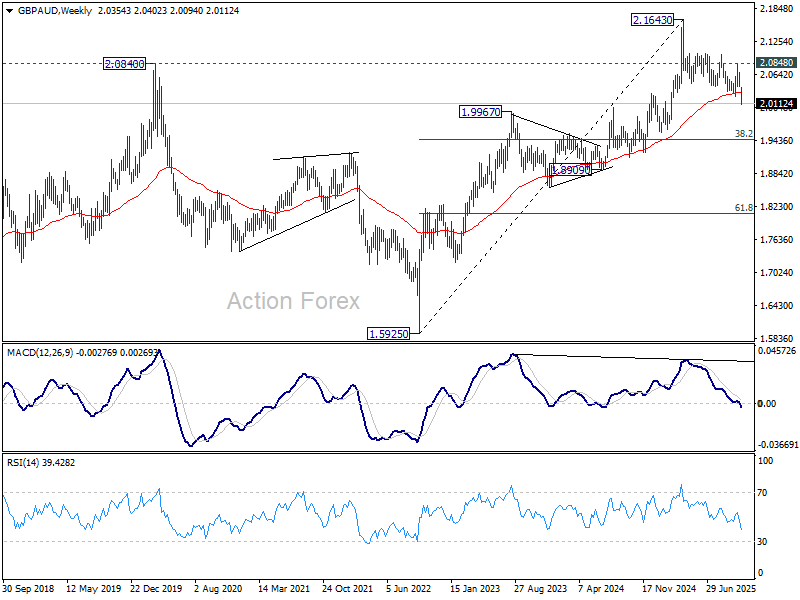Click the 2.01124 current price tag
Viewport: 800px width, 600px height.
[x=776, y=103]
